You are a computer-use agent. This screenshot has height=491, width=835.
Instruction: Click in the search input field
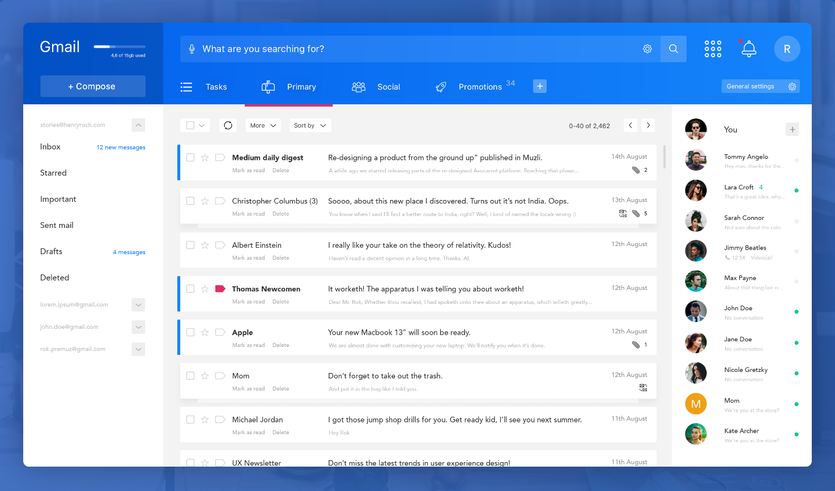(418, 49)
